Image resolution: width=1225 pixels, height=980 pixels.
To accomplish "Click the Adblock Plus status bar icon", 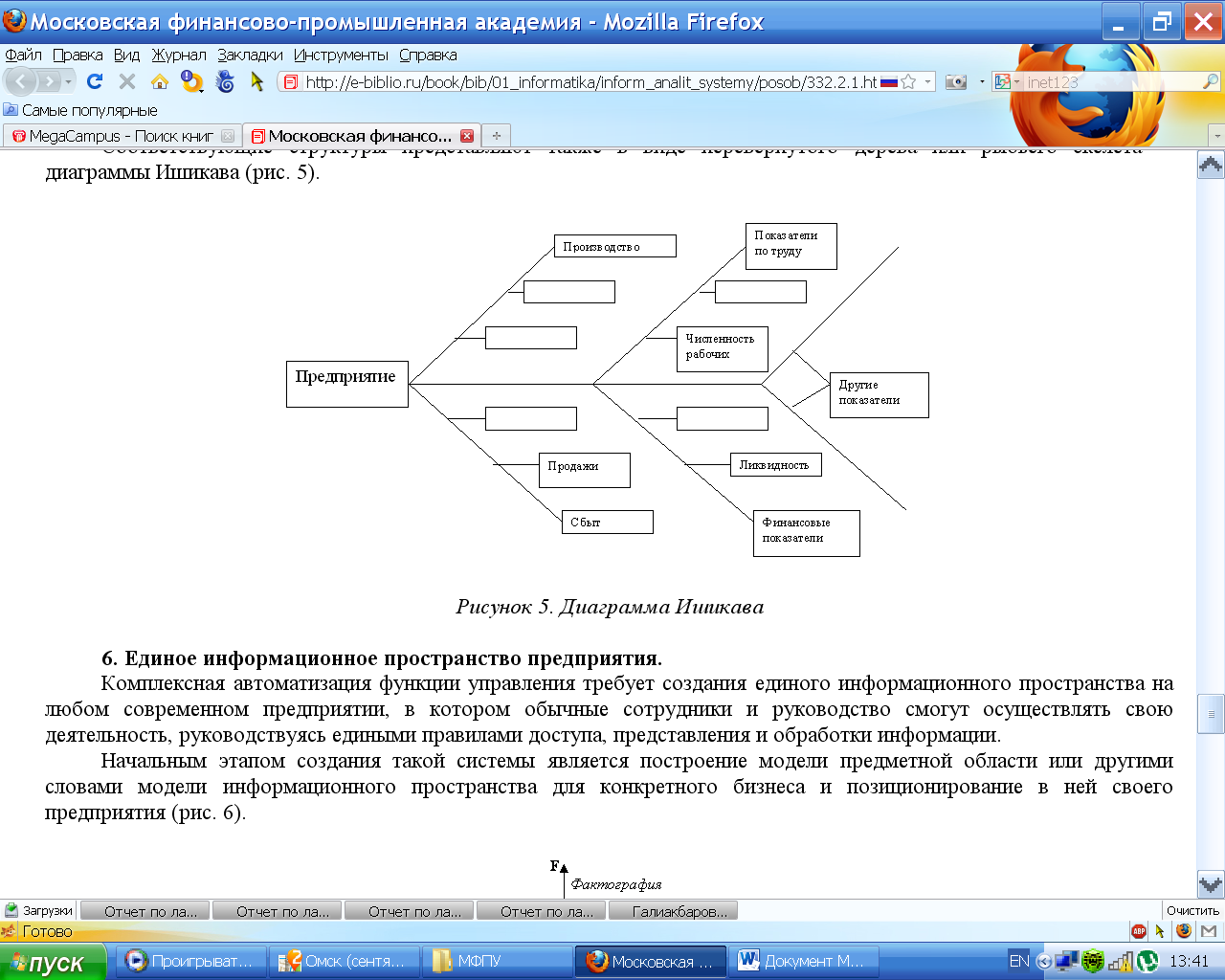I will coord(1139,931).
